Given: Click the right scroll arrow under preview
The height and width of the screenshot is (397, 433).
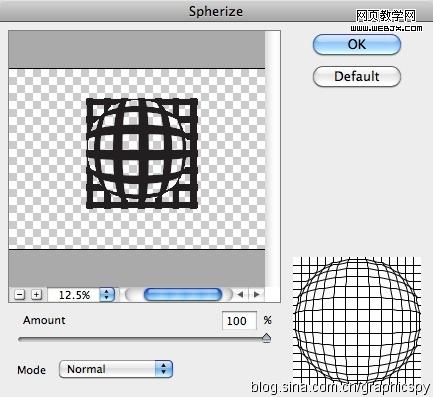Looking at the screenshot, I should click(256, 294).
